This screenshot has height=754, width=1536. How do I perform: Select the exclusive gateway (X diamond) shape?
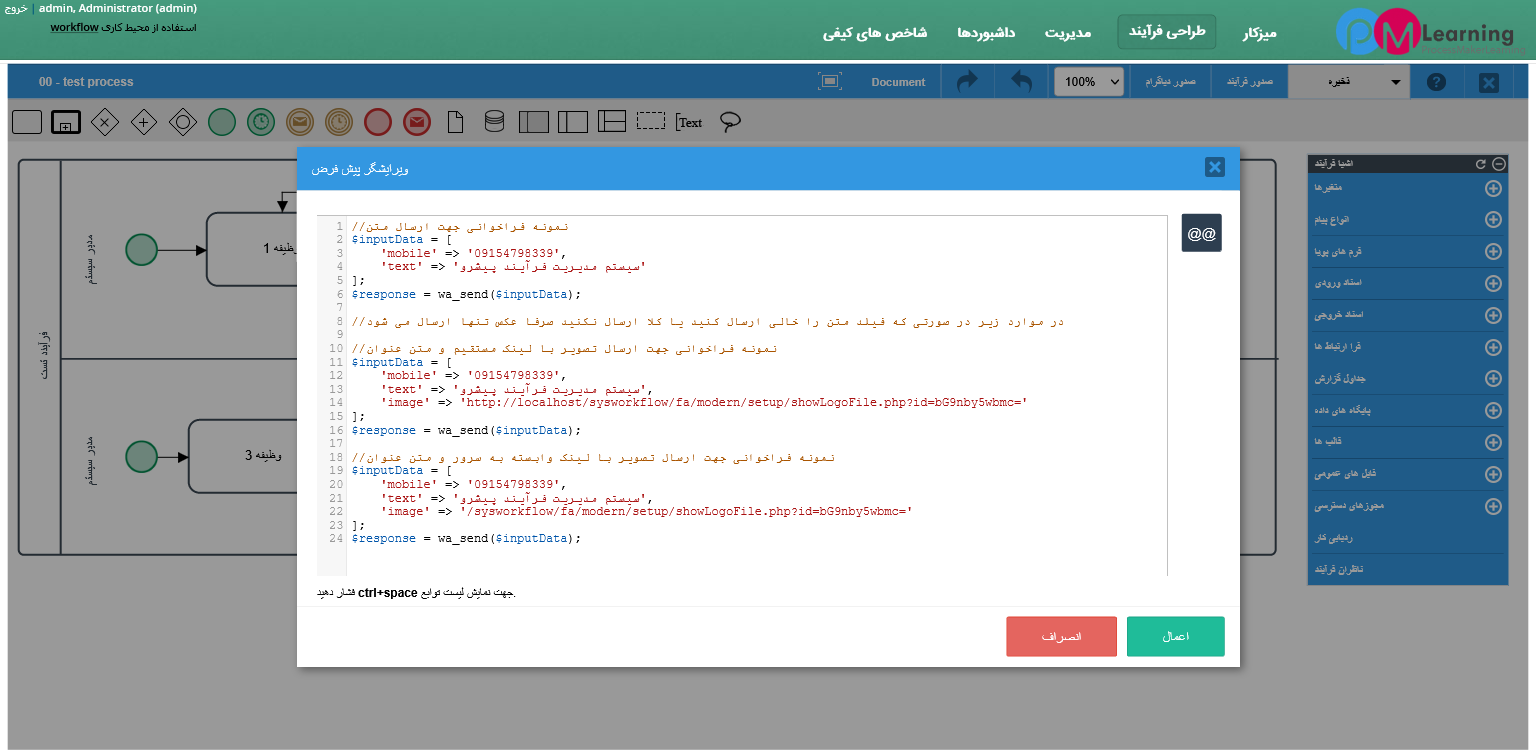[x=105, y=122]
